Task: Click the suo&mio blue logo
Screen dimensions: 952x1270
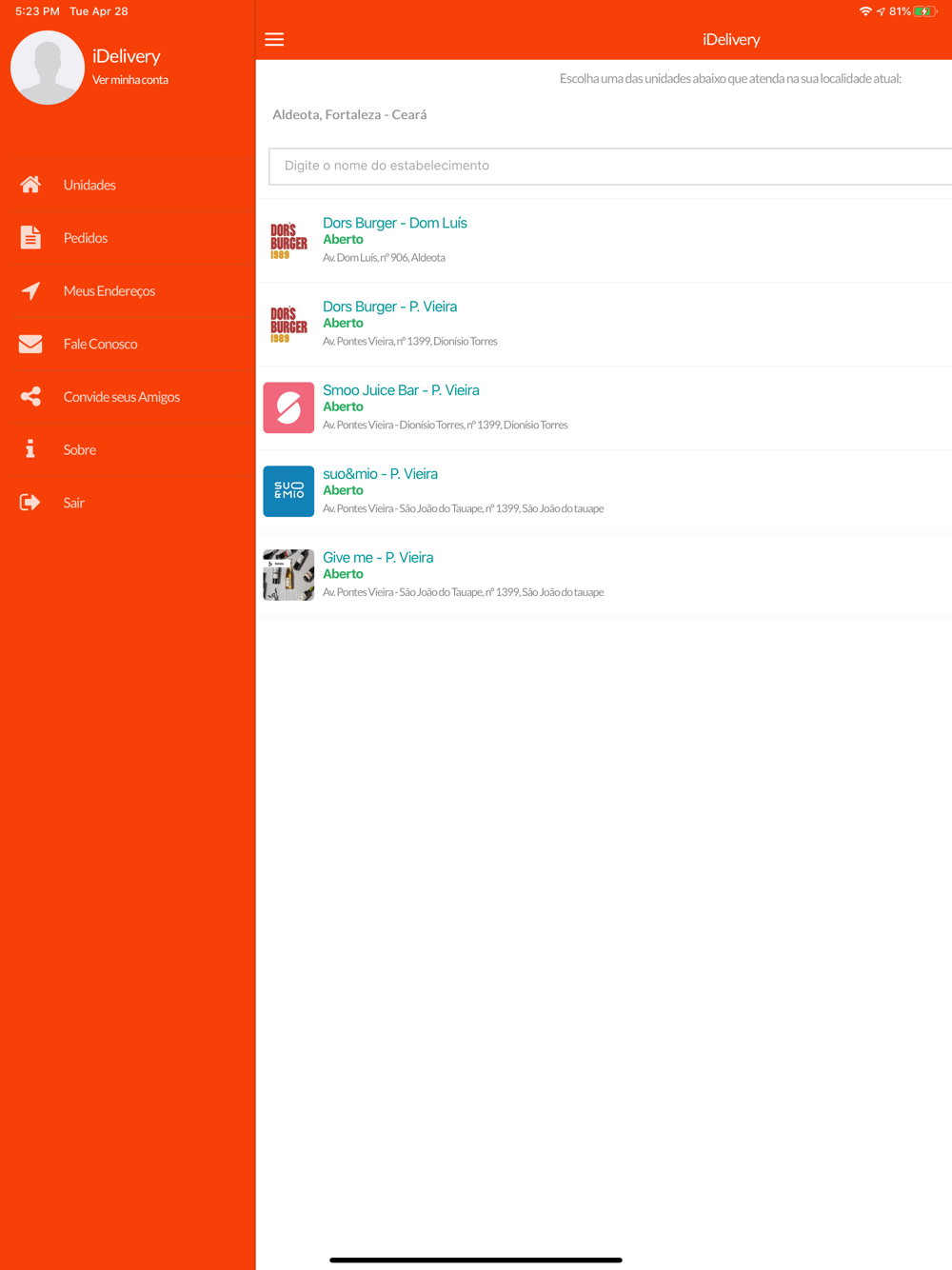Action: click(288, 491)
